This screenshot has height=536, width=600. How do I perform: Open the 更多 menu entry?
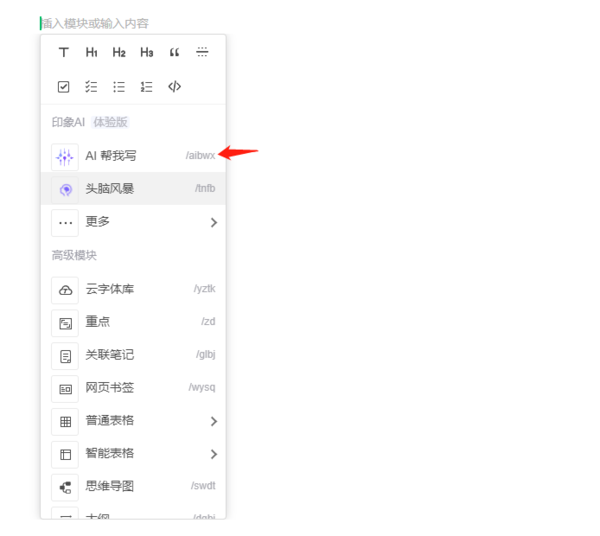tap(133, 222)
